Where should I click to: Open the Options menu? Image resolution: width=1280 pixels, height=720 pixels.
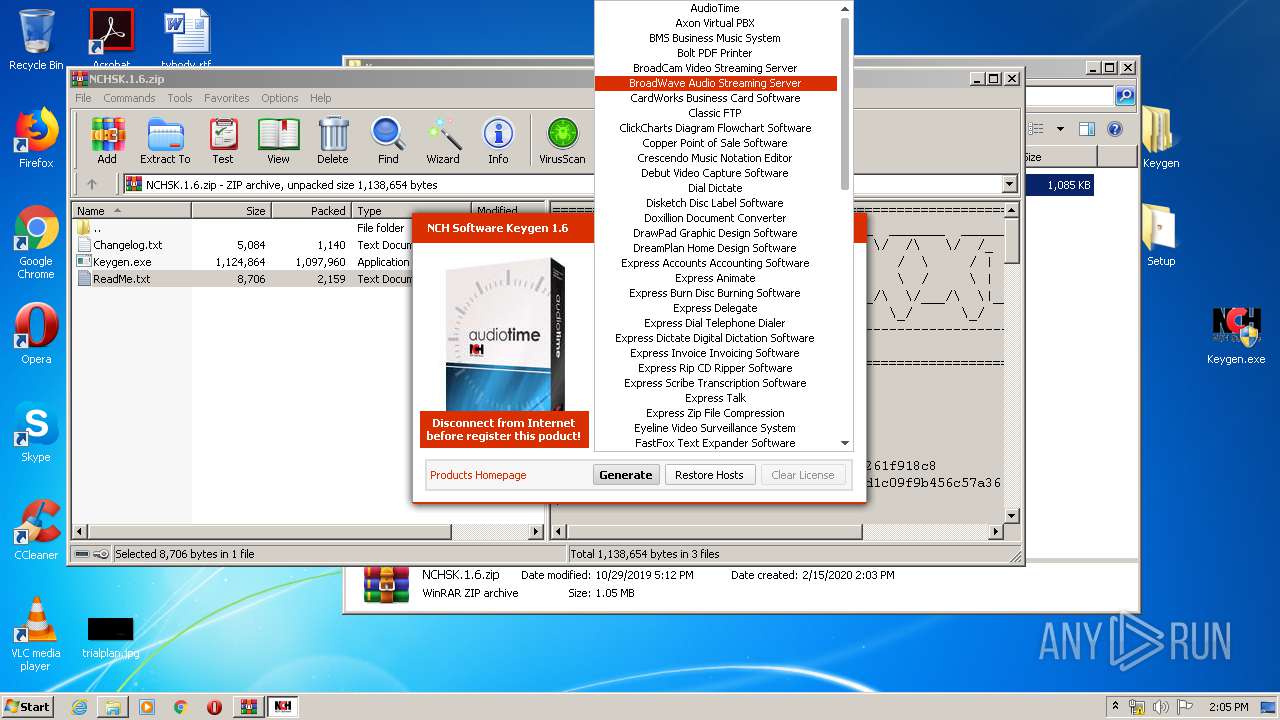280,98
